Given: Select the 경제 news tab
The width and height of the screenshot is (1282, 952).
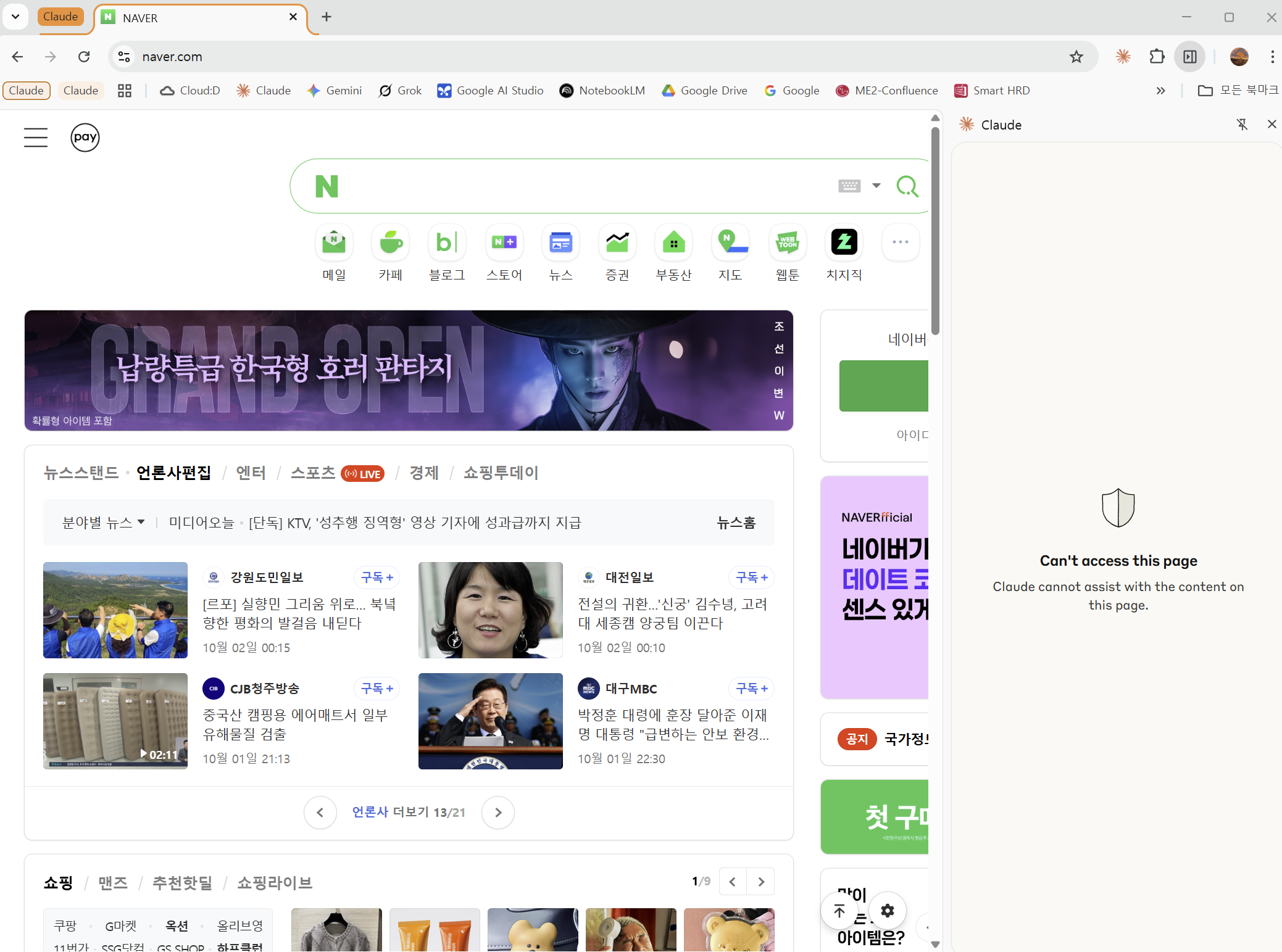Looking at the screenshot, I should (x=424, y=473).
